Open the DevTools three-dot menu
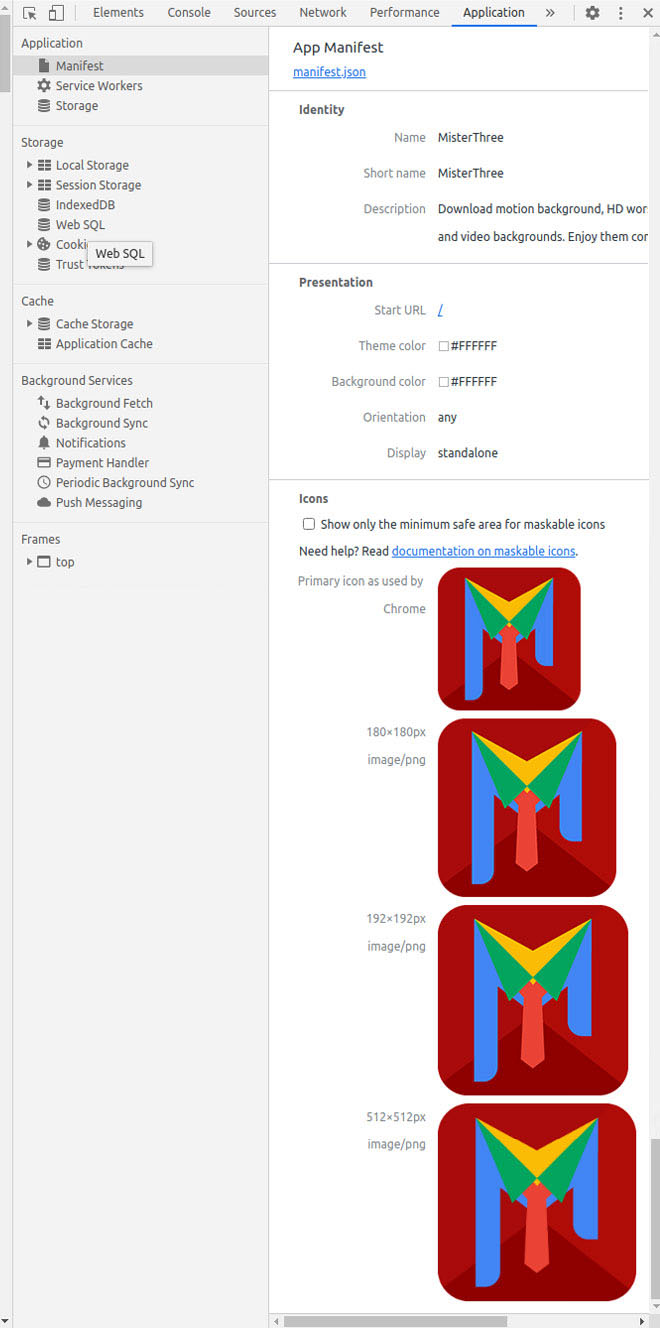The image size is (660, 1328). pyautogui.click(x=621, y=13)
